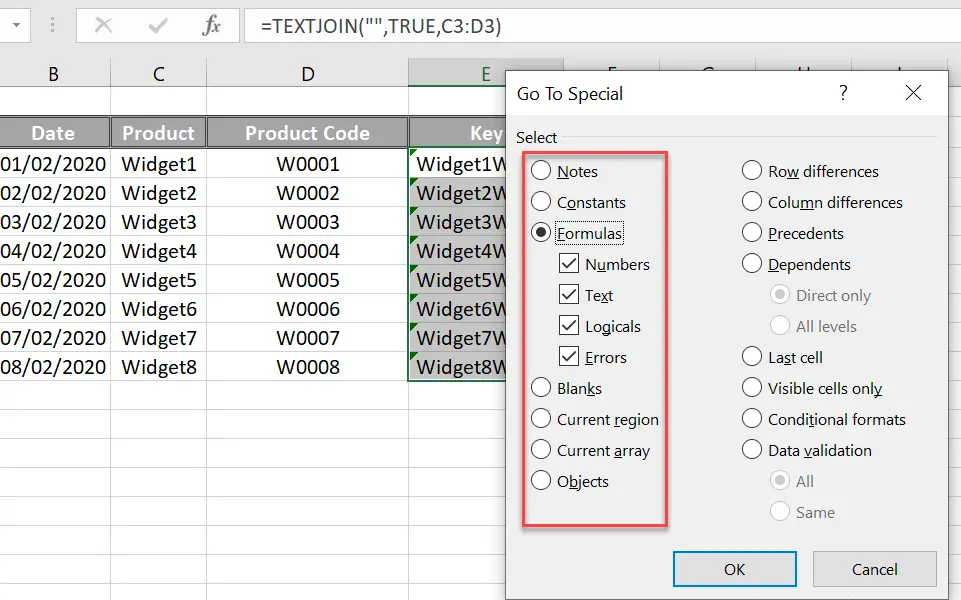Viewport: 961px width, 600px height.
Task: Click the Insert Function fx icon
Action: 211,24
